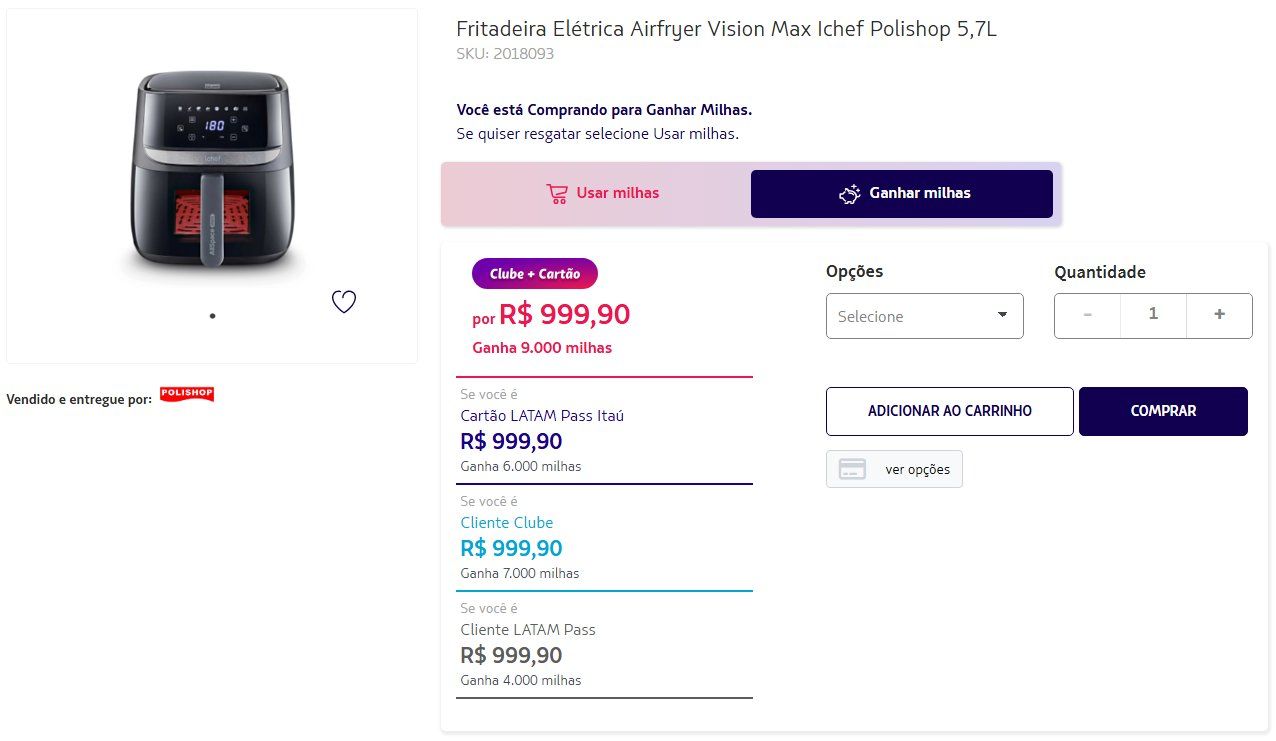Click the image carousel dot indicator

[x=212, y=315]
